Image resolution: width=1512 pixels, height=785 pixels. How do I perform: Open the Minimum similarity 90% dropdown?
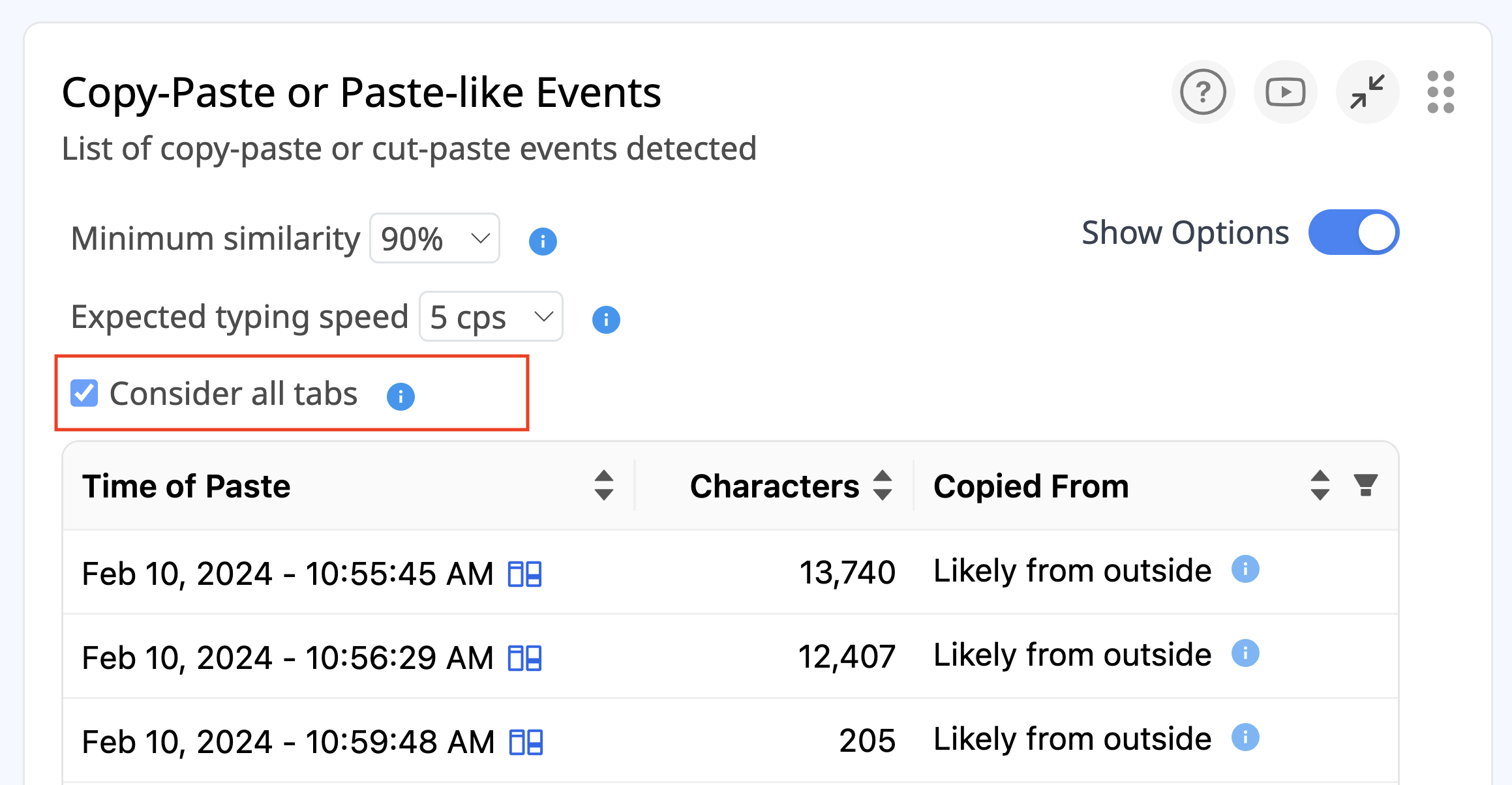click(434, 239)
